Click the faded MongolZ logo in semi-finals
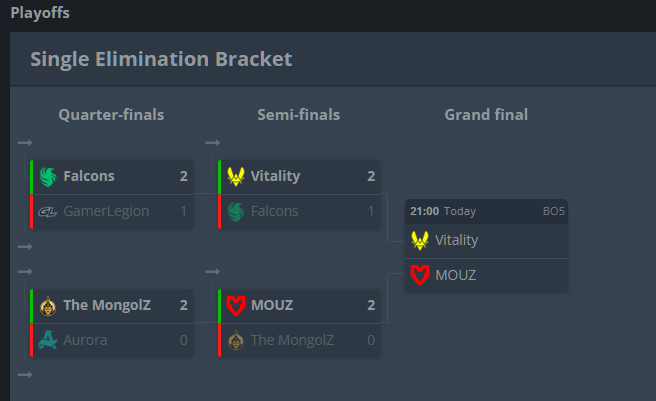The width and height of the screenshot is (656, 401). coord(236,340)
